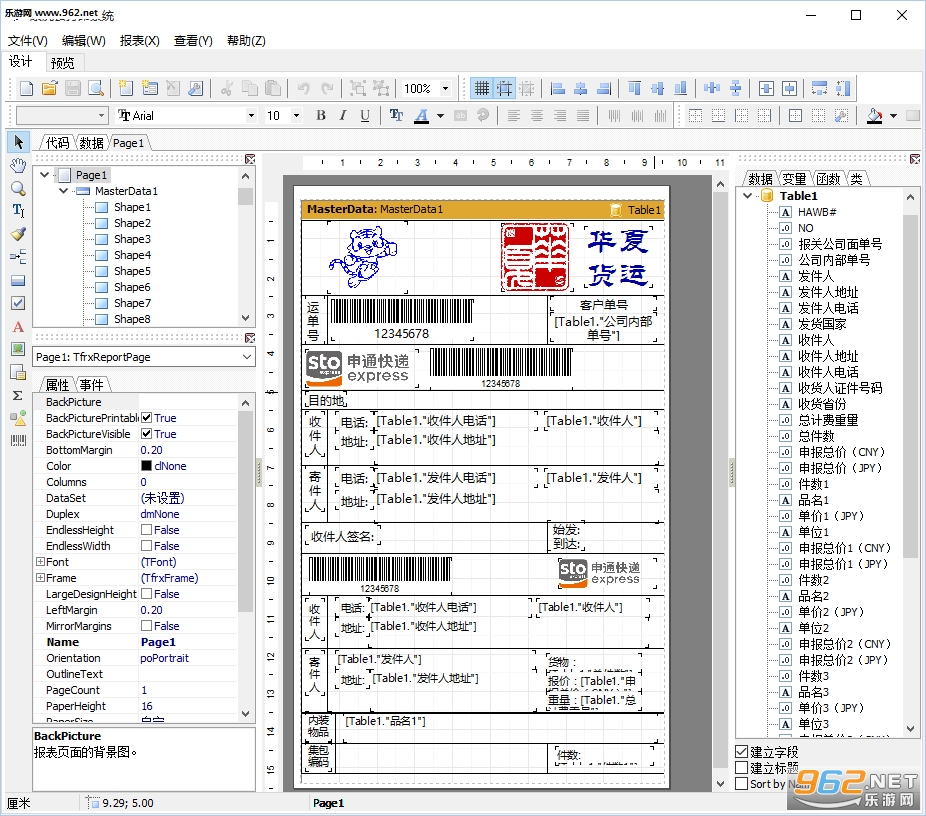Viewport: 926px width, 816px height.
Task: Toggle LargeDesignHeight checkbox
Action: (x=146, y=593)
